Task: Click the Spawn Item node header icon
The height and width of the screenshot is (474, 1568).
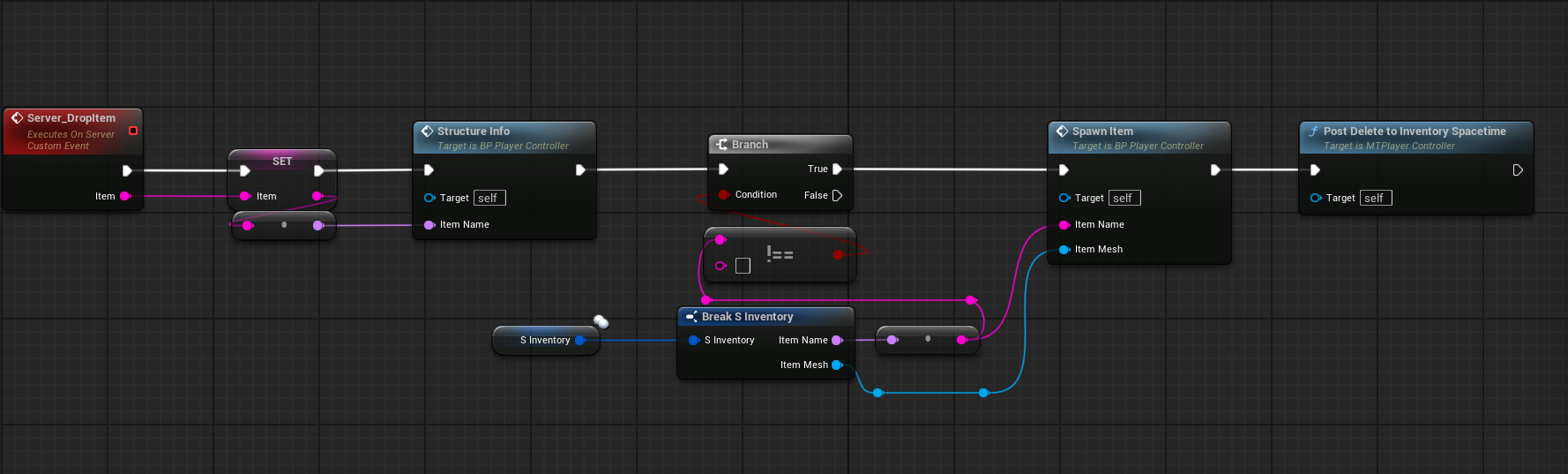Action: tap(1062, 131)
